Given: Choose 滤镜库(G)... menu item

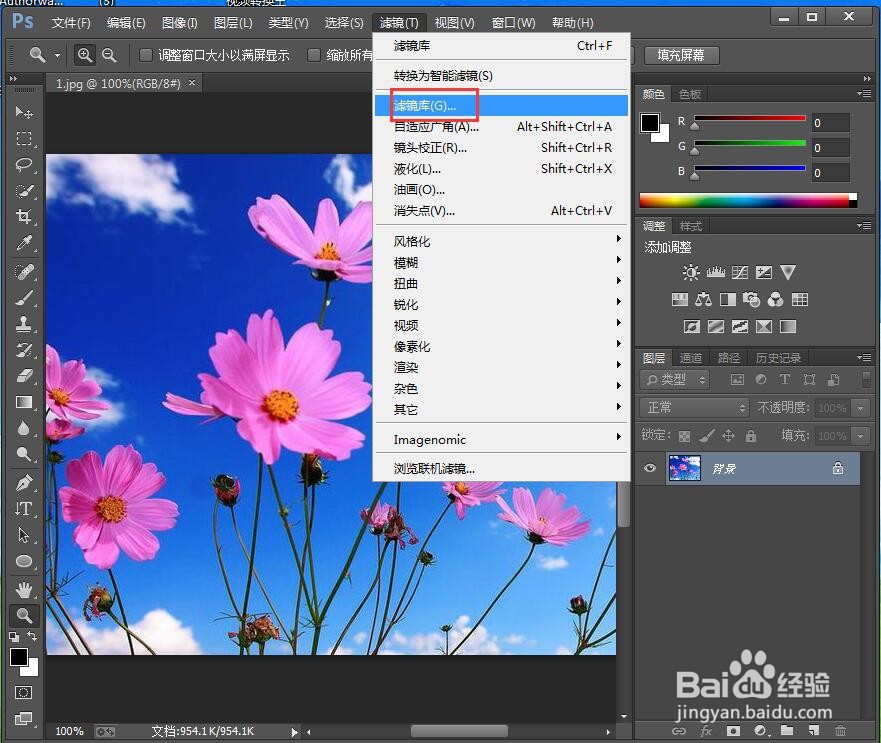Looking at the screenshot, I should 502,106.
